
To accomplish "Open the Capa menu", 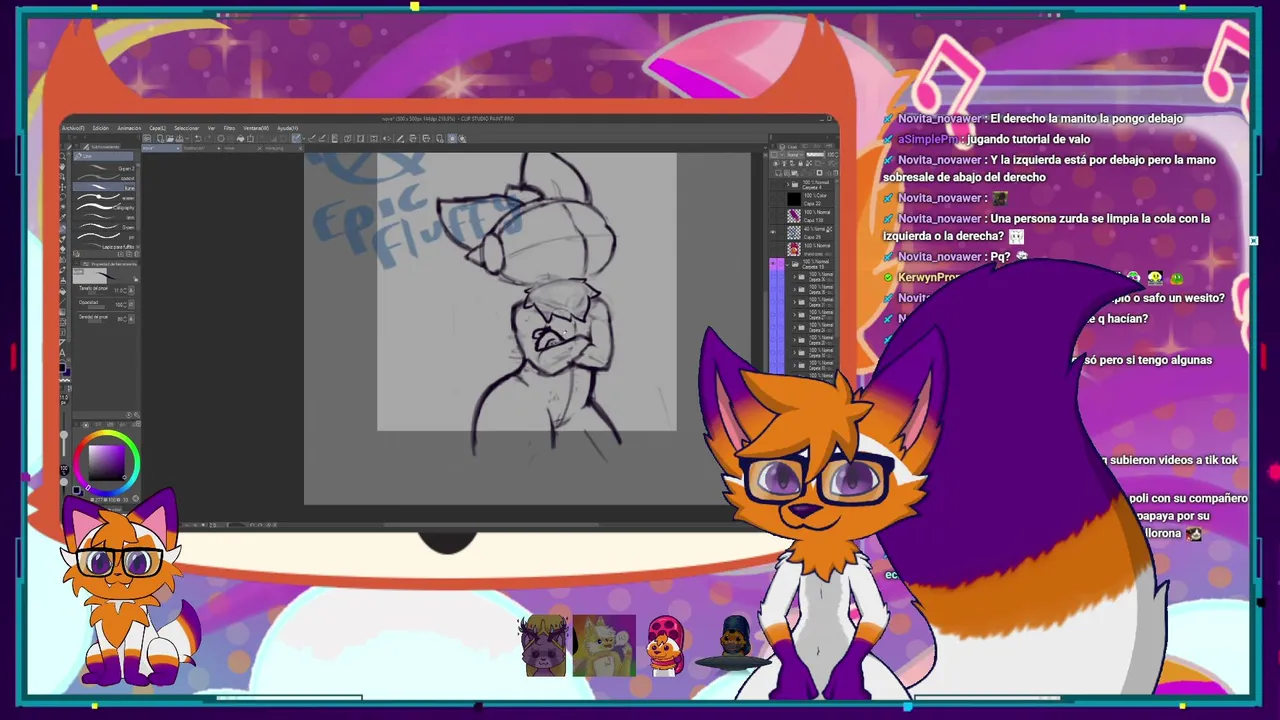I will pos(157,128).
